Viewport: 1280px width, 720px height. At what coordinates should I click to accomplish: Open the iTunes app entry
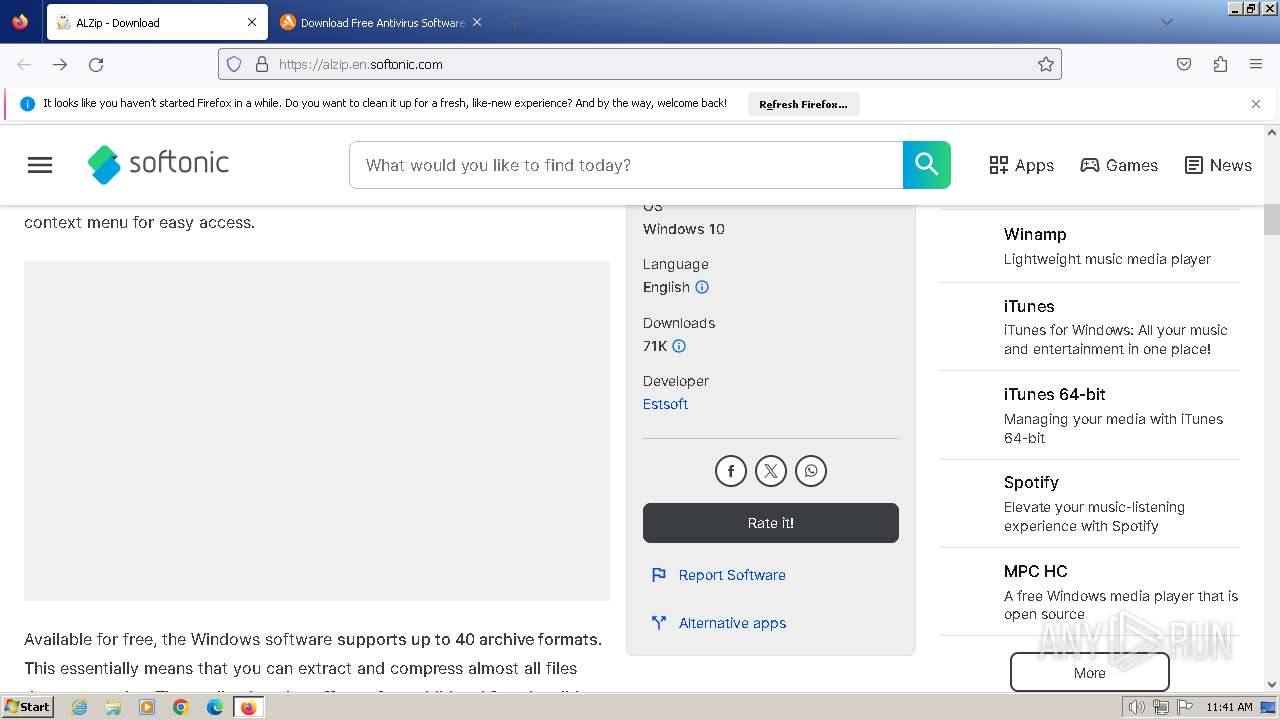point(1090,327)
